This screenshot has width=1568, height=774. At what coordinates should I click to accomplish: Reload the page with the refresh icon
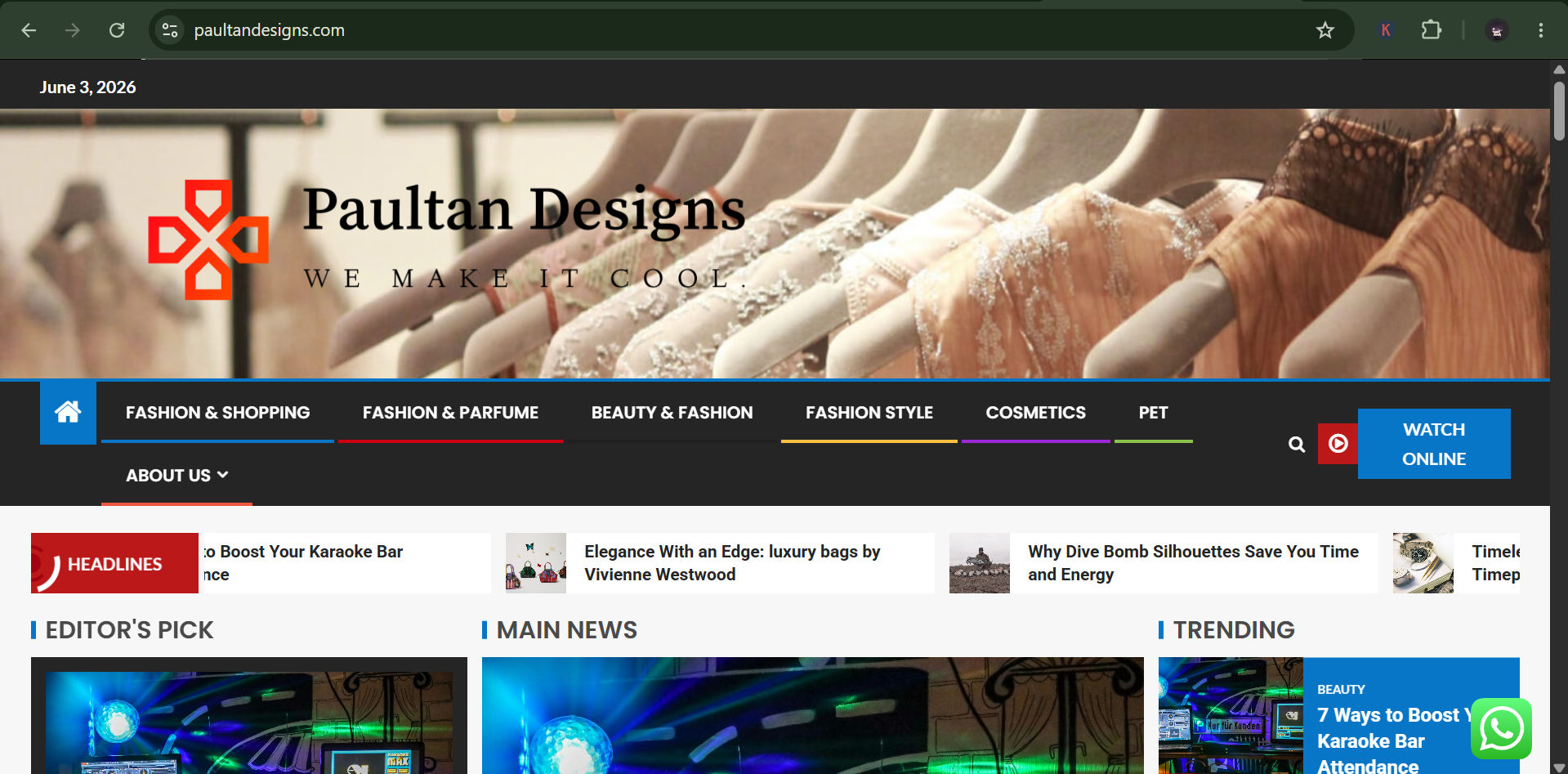click(117, 30)
